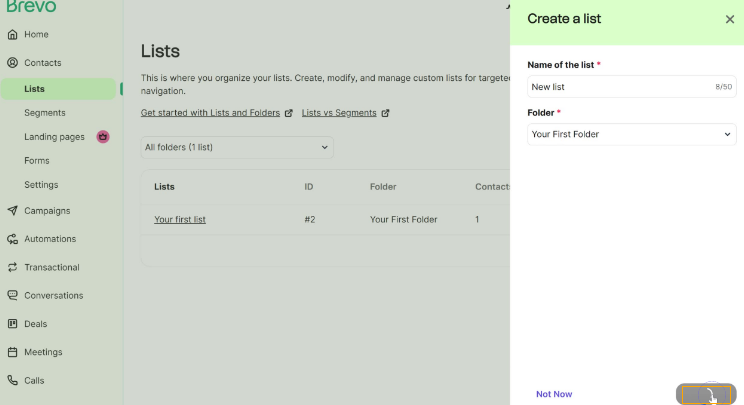Click the Calls phone icon
The image size is (744, 405).
[13, 381]
